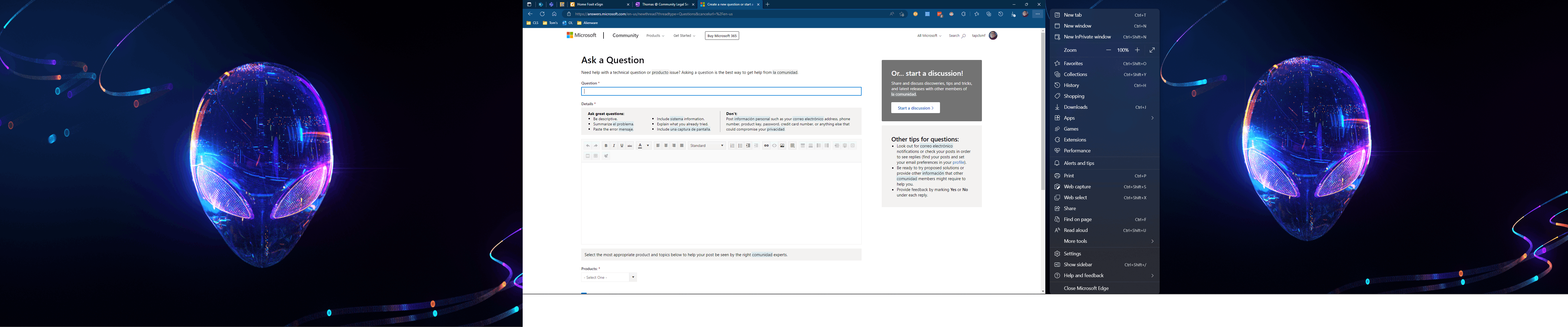Open Extensions from the Edge menu
Viewport: 1568px width, 327px height.
click(1075, 140)
